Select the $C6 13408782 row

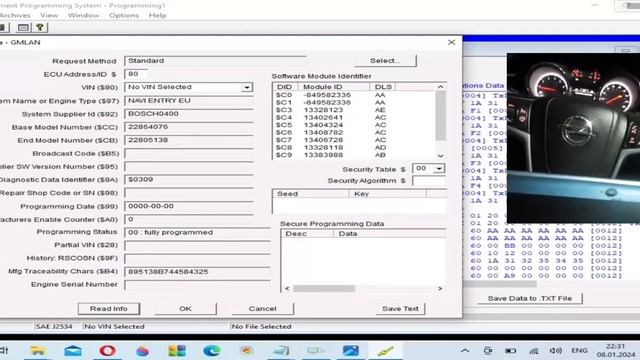[353, 132]
